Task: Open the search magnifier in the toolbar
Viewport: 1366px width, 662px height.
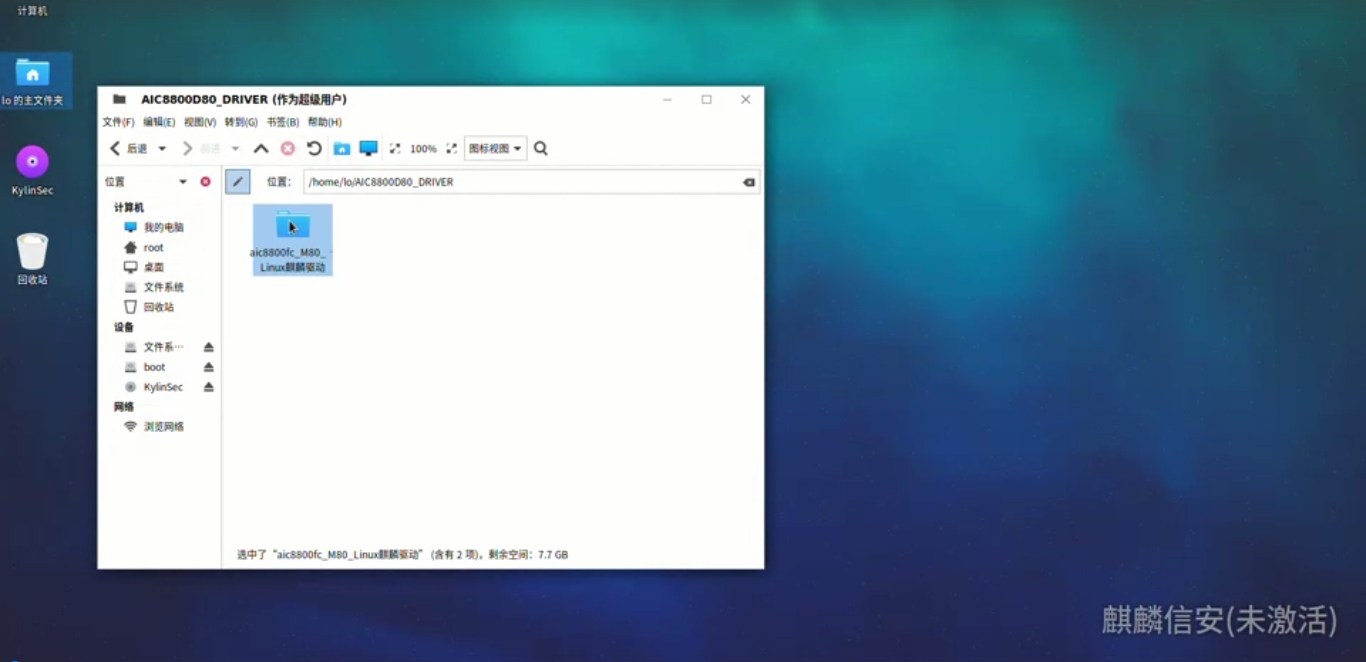Action: pyautogui.click(x=541, y=149)
